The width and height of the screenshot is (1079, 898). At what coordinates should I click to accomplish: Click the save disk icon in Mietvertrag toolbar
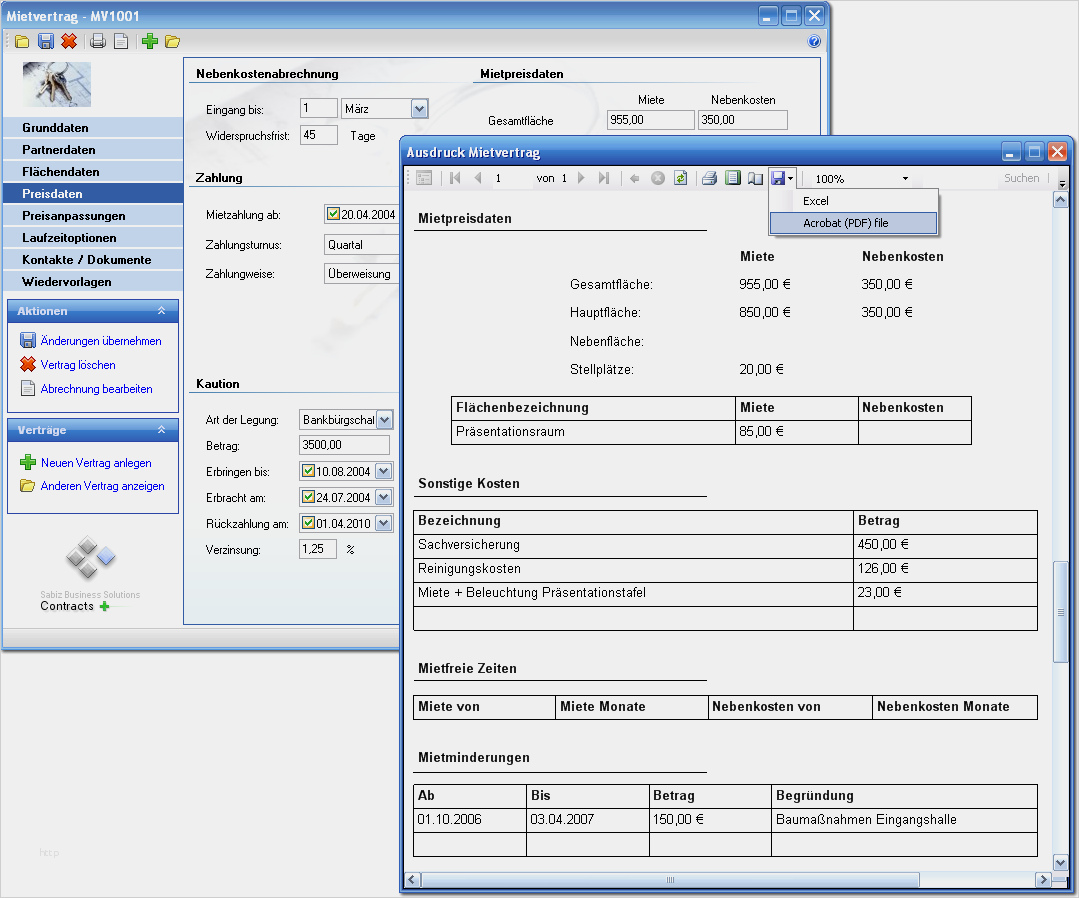pos(45,41)
